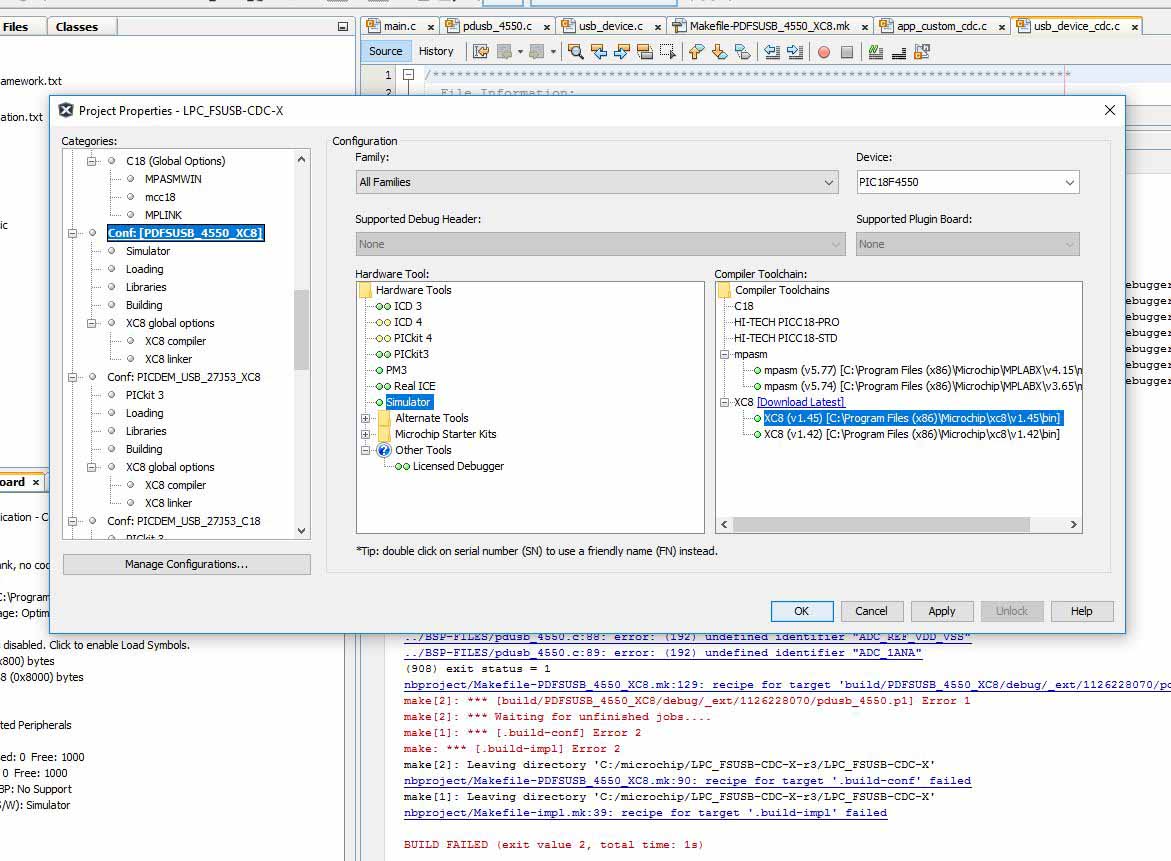This screenshot has width=1171, height=861.
Task: Click the red Start Macro Recording icon
Action: coord(824,52)
